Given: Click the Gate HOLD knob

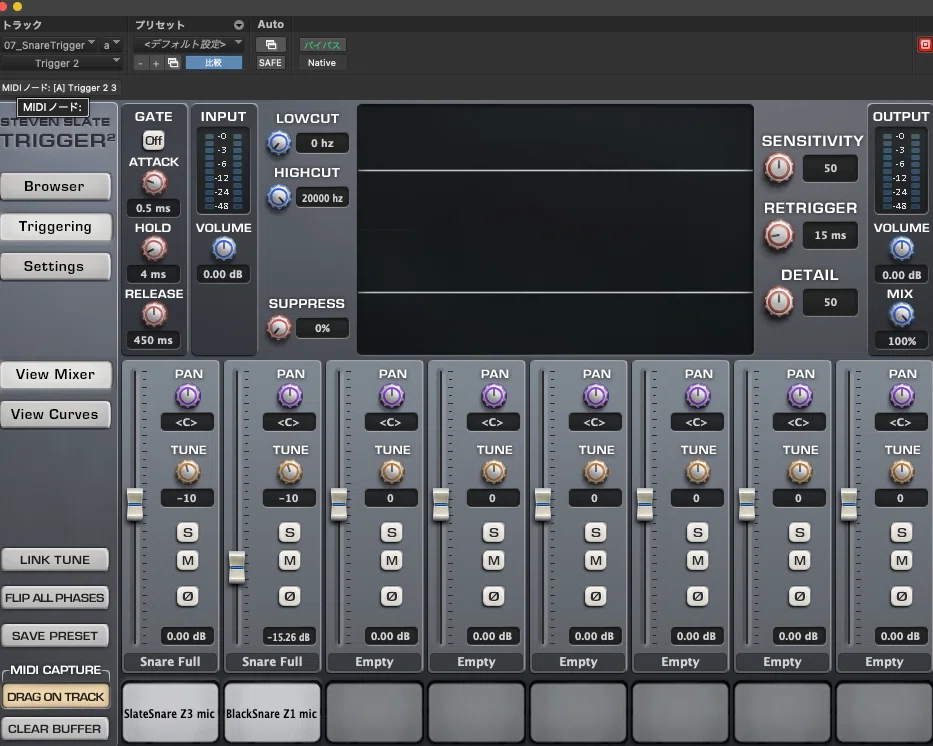Looking at the screenshot, I should (154, 249).
